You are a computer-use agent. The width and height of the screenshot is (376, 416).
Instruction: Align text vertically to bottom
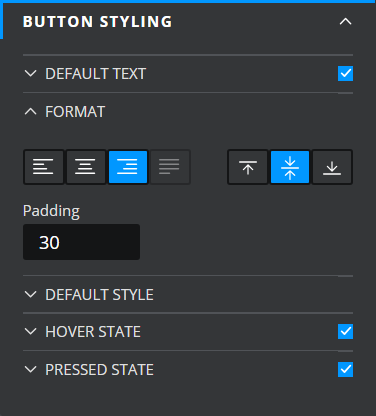pos(332,167)
